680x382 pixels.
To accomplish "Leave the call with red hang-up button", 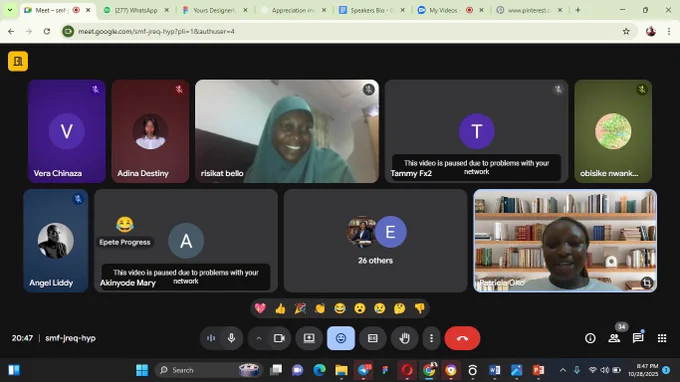I will pos(462,338).
